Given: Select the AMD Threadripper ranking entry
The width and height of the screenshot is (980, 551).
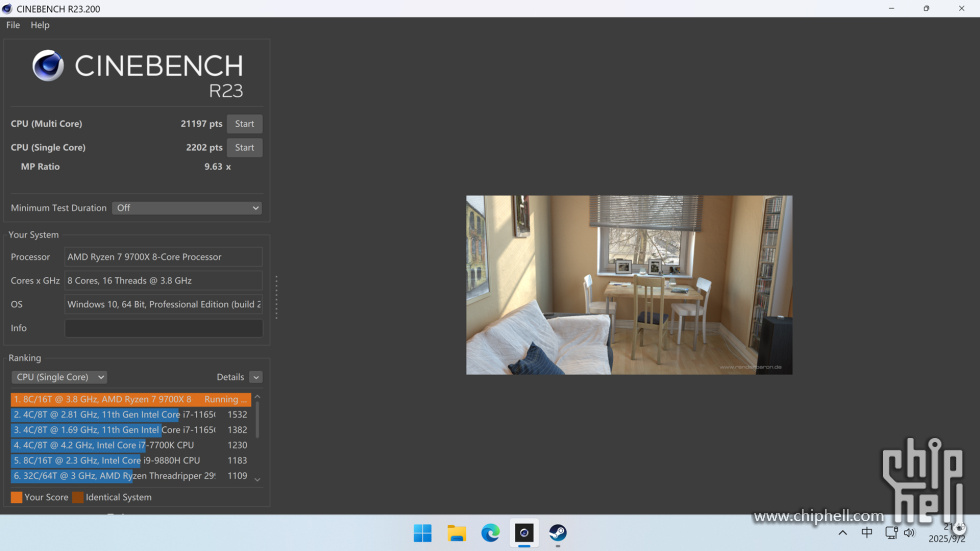Looking at the screenshot, I should 131,475.
